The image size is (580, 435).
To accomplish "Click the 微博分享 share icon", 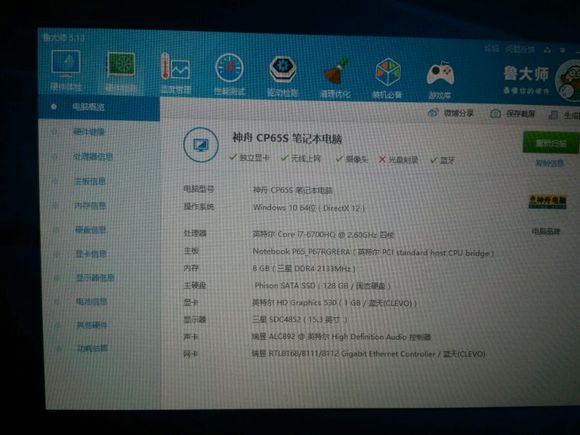I will pyautogui.click(x=432, y=113).
